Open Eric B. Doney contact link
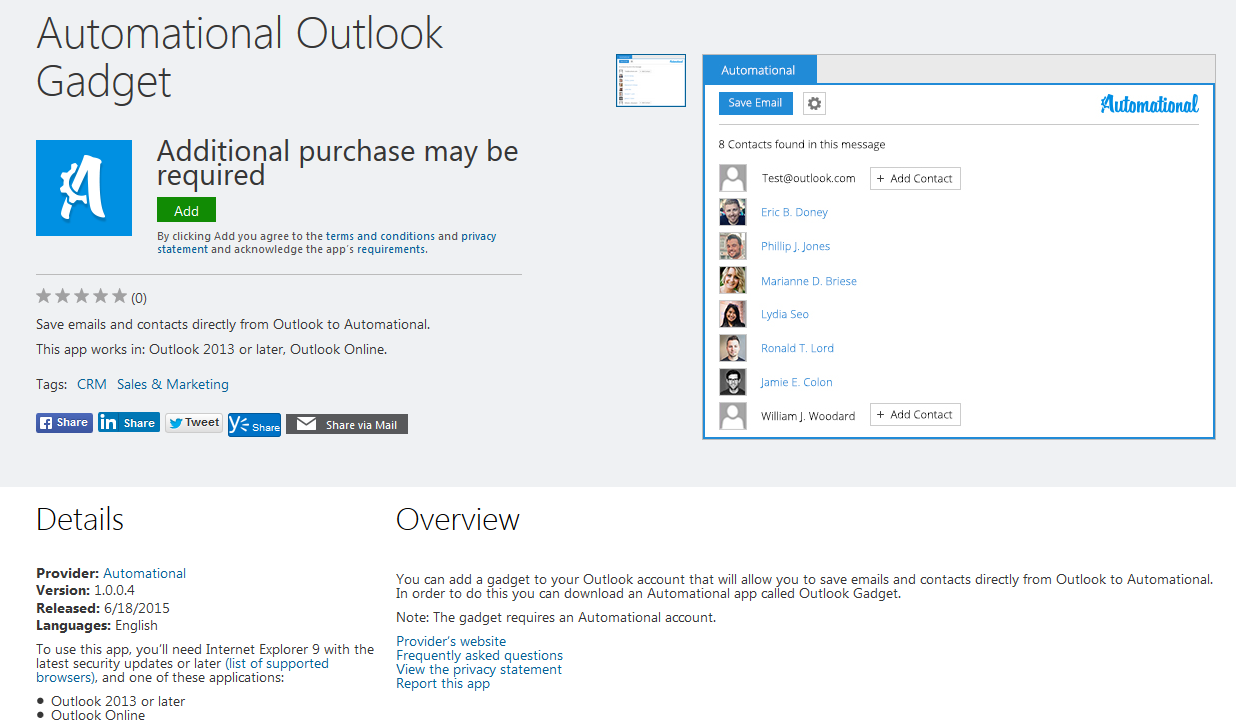Screen dimensions: 1236x727 794,212
